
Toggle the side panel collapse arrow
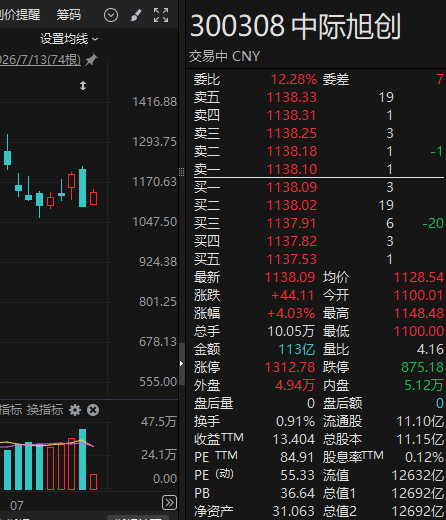point(182,364)
